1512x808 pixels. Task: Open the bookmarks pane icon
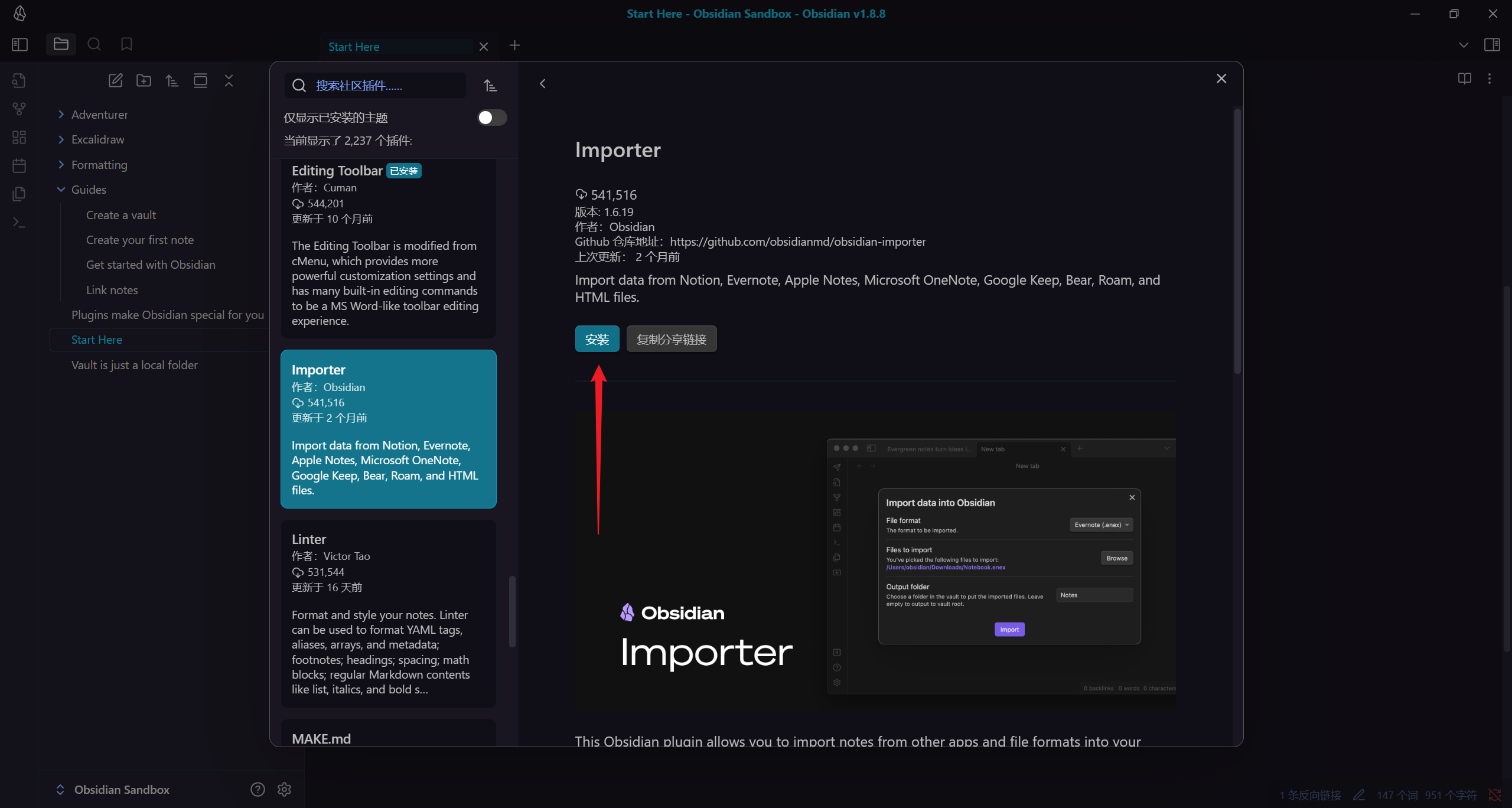(x=126, y=44)
